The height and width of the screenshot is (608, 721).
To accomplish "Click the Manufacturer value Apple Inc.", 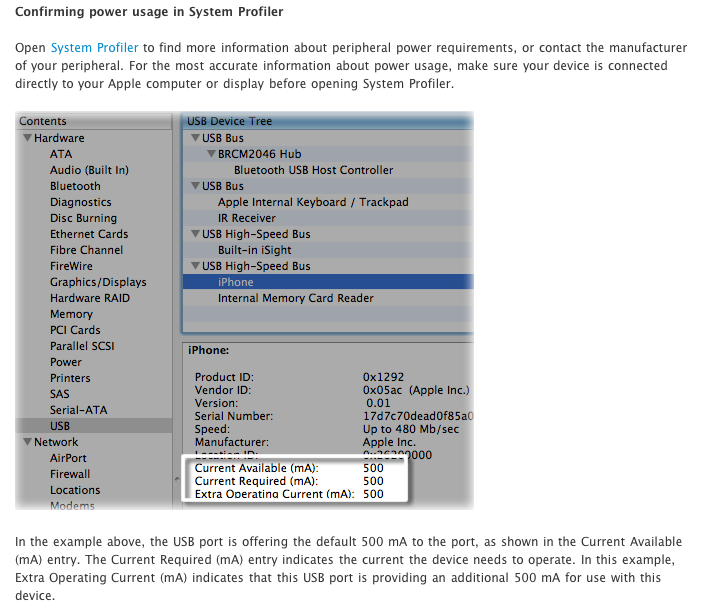I will click(x=389, y=442).
